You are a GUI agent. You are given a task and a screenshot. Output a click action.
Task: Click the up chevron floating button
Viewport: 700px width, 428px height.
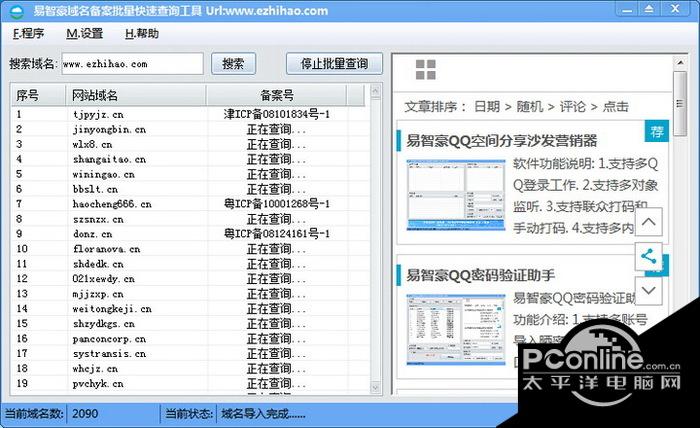(x=648, y=221)
